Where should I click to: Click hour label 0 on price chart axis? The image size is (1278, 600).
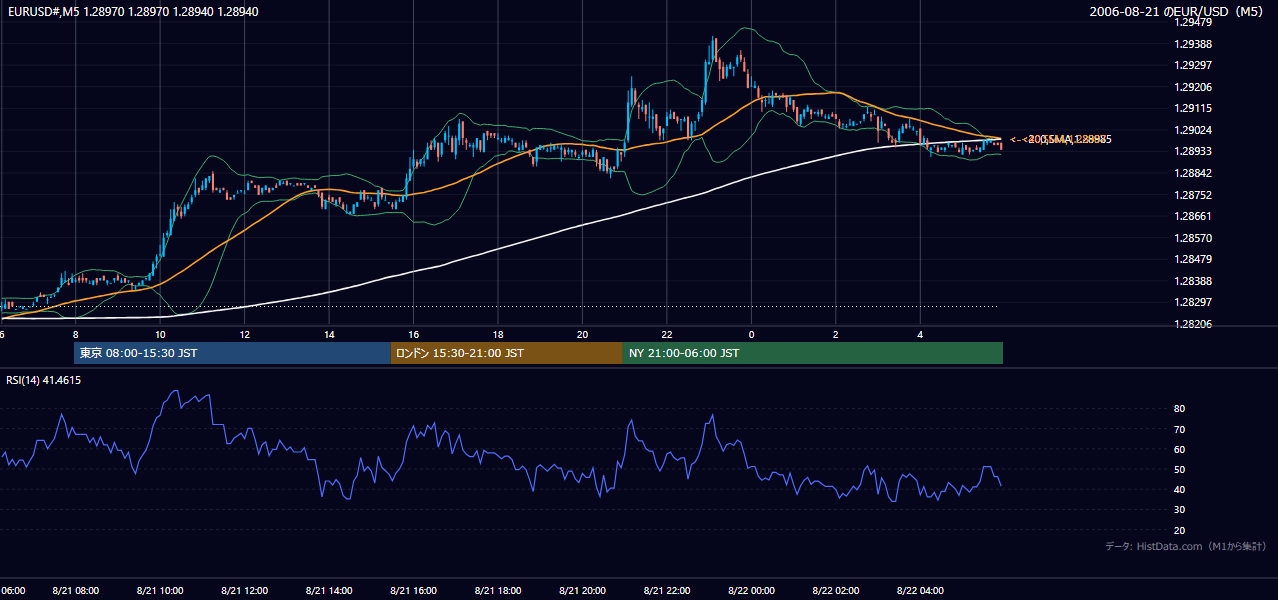(751, 335)
